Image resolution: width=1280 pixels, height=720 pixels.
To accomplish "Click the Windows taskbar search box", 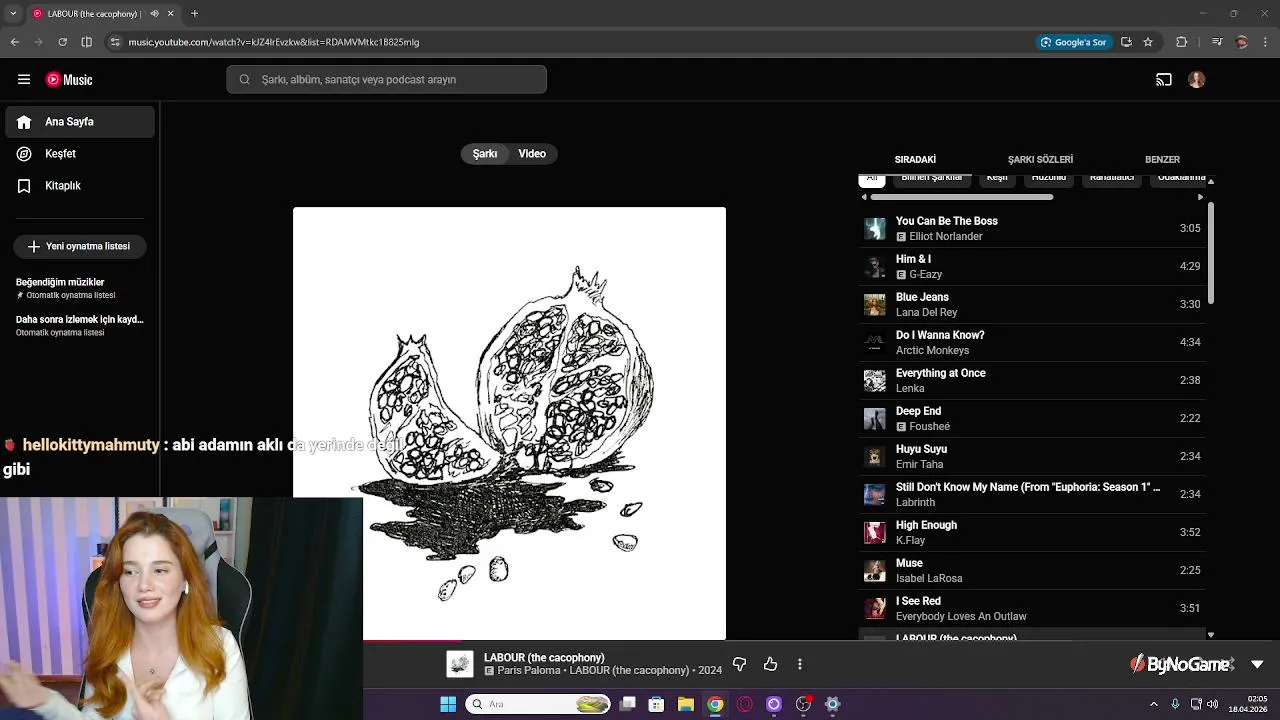I will click(x=540, y=704).
